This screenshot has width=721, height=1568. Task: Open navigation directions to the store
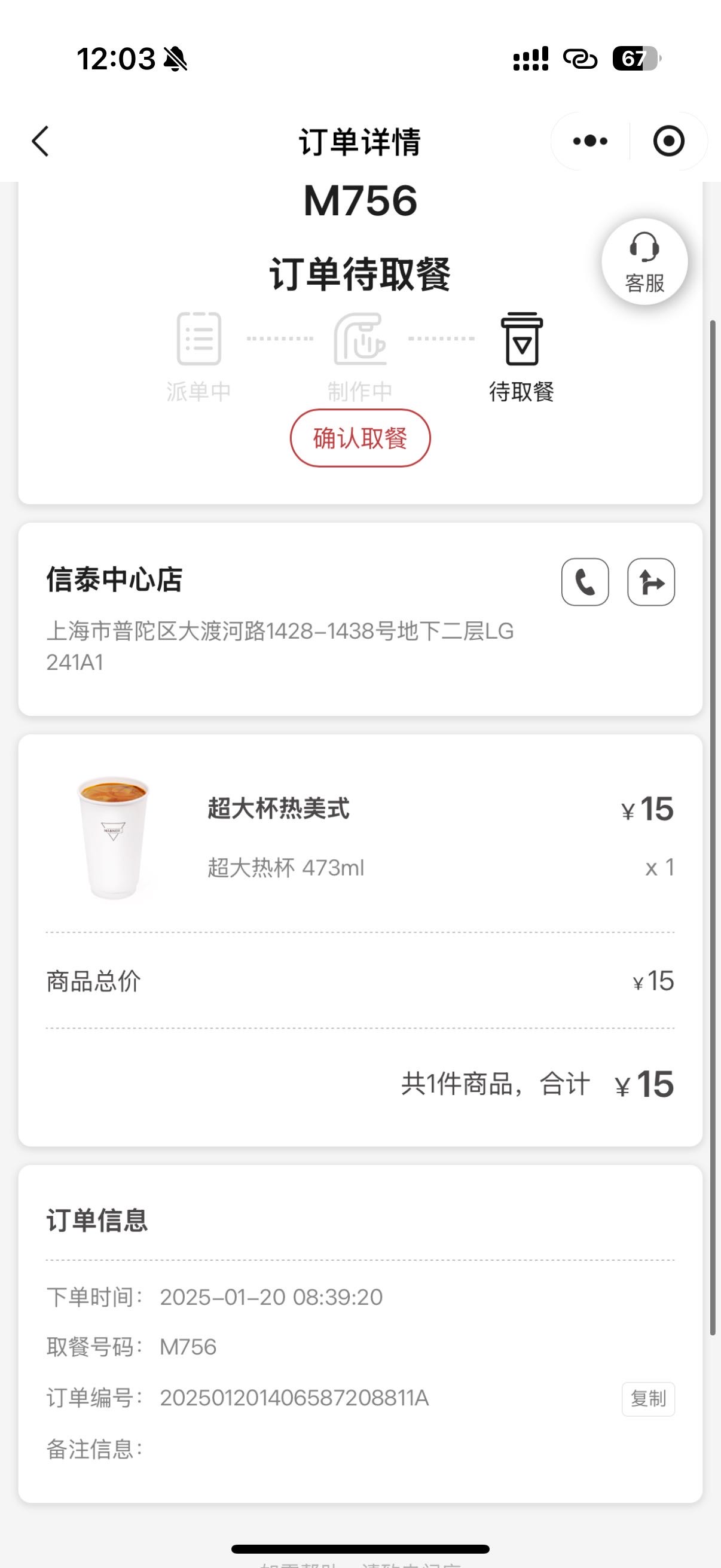(651, 582)
